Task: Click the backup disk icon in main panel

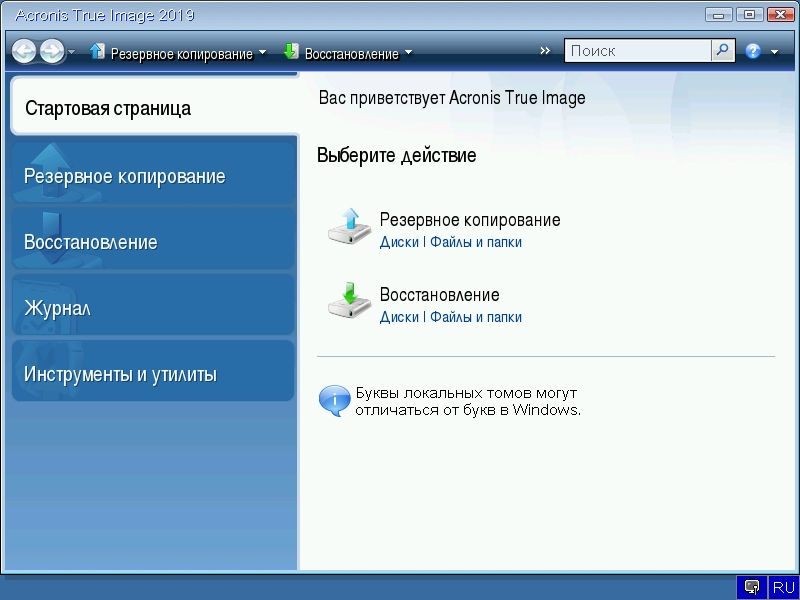Action: [x=349, y=227]
